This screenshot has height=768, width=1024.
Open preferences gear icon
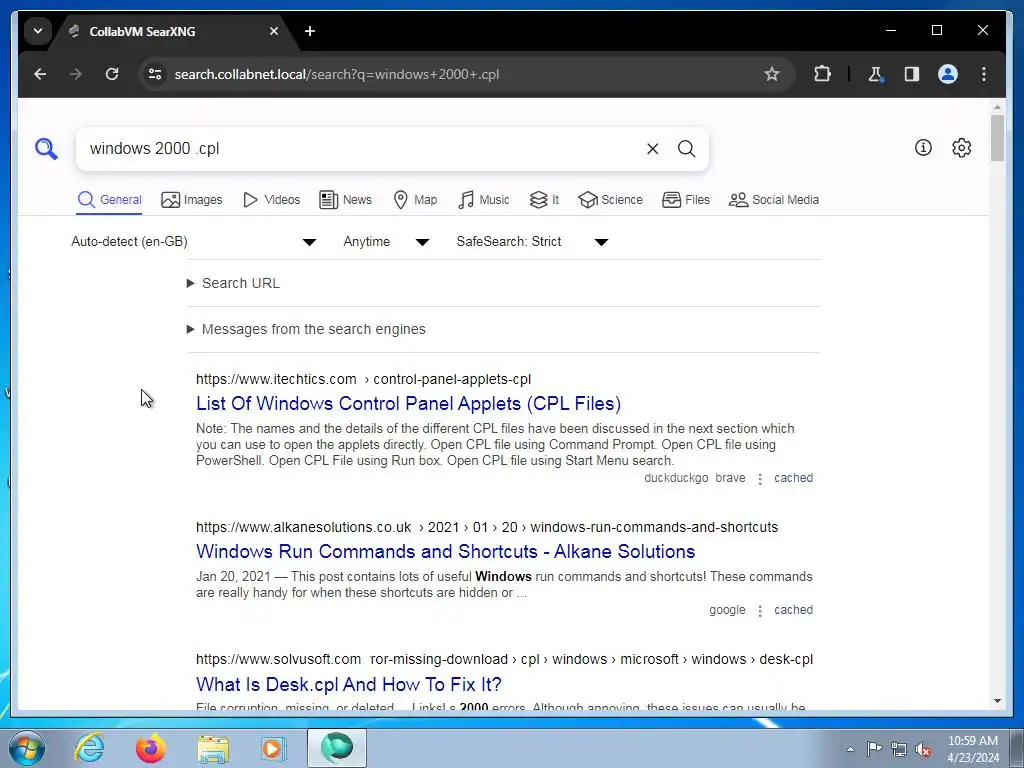[x=961, y=148]
